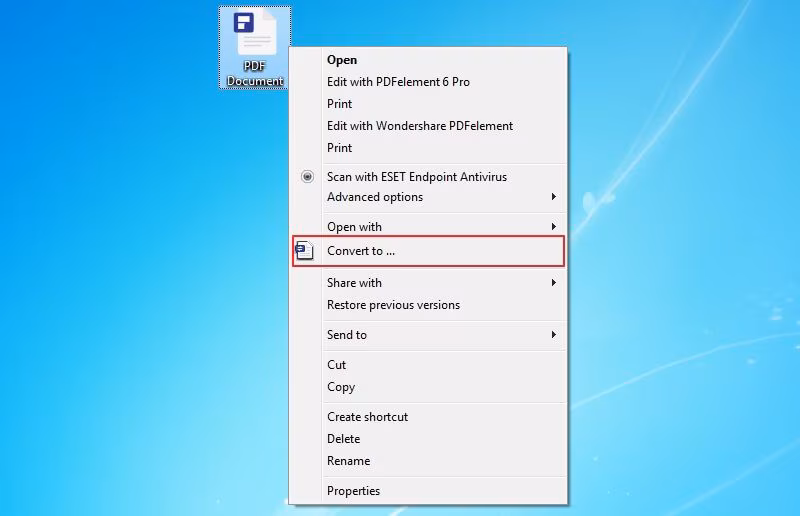Expand the Share with arrow

point(554,282)
